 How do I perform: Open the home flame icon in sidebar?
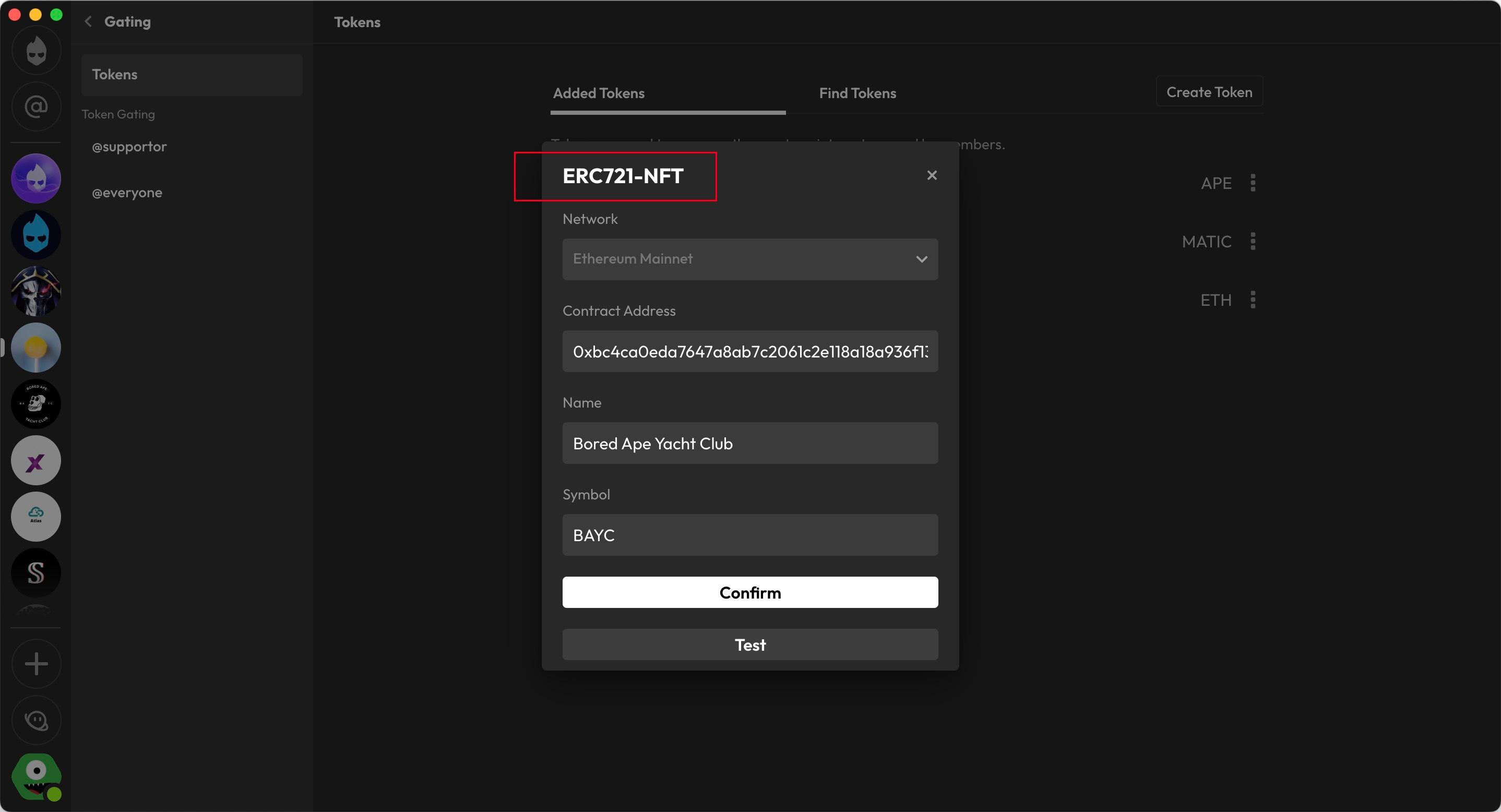[x=36, y=51]
